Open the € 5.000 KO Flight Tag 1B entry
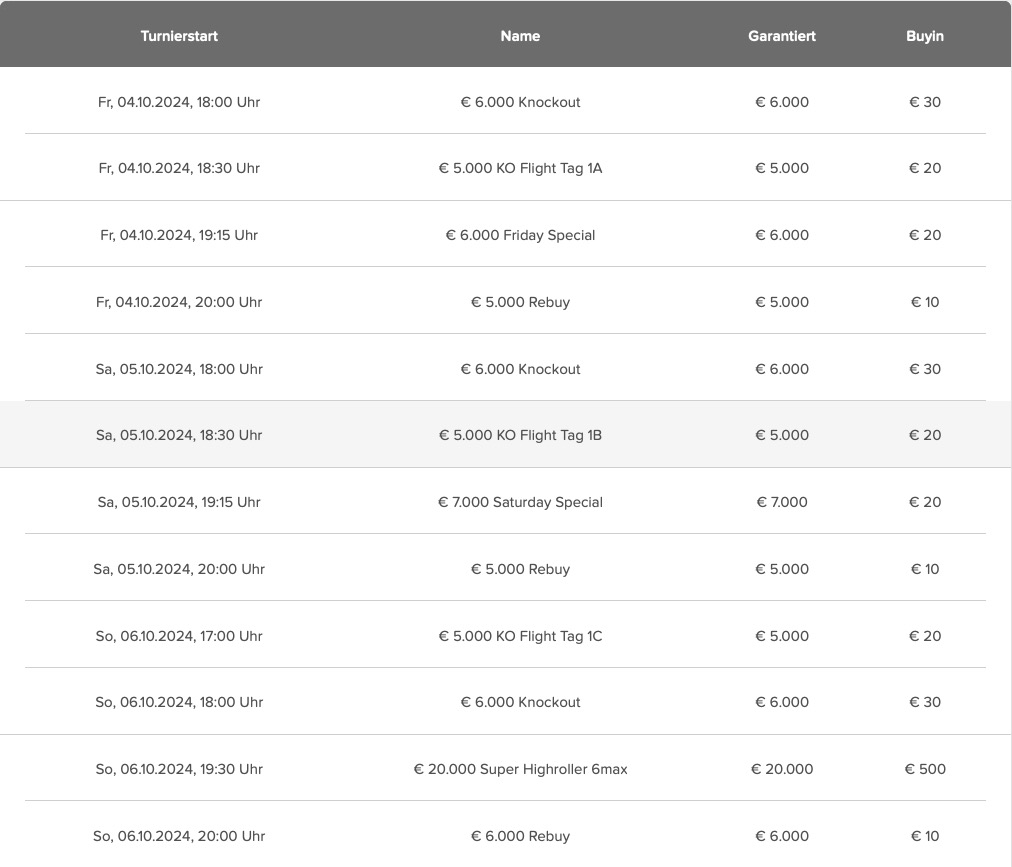The width and height of the screenshot is (1012, 867). click(520, 435)
